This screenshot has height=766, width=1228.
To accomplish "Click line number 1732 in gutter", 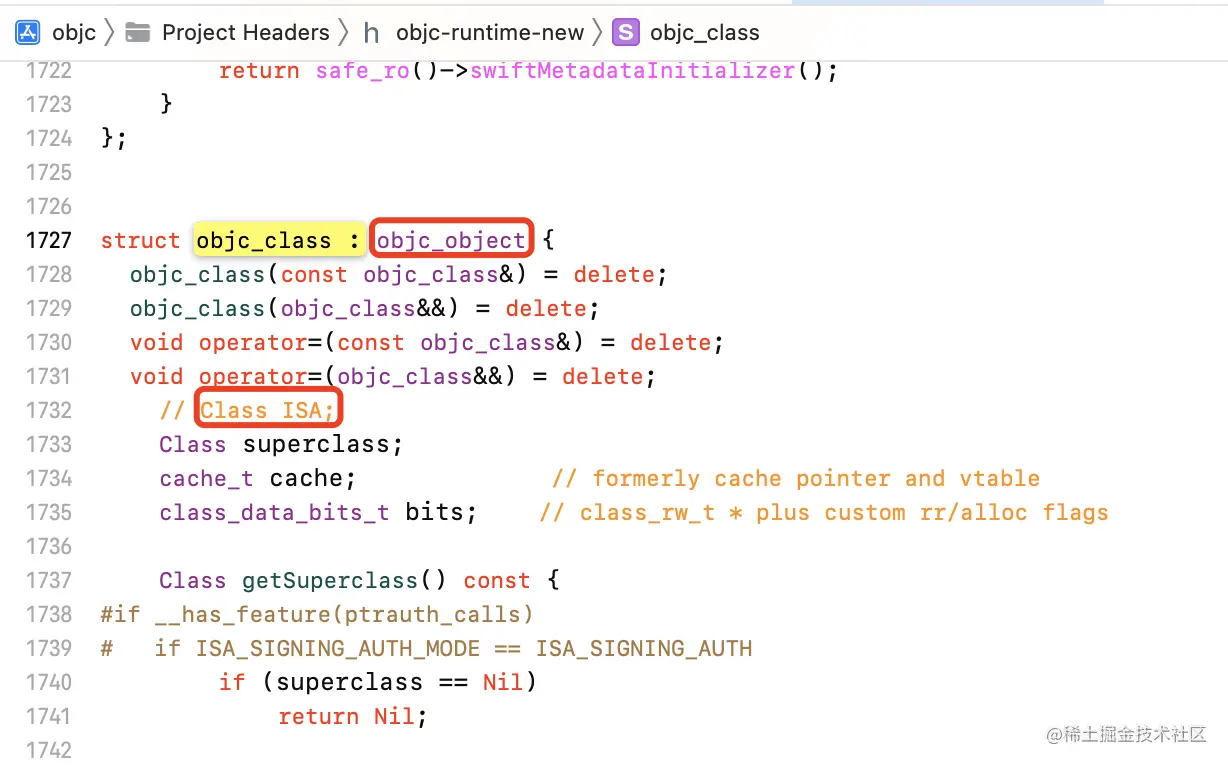I will 48,410.
